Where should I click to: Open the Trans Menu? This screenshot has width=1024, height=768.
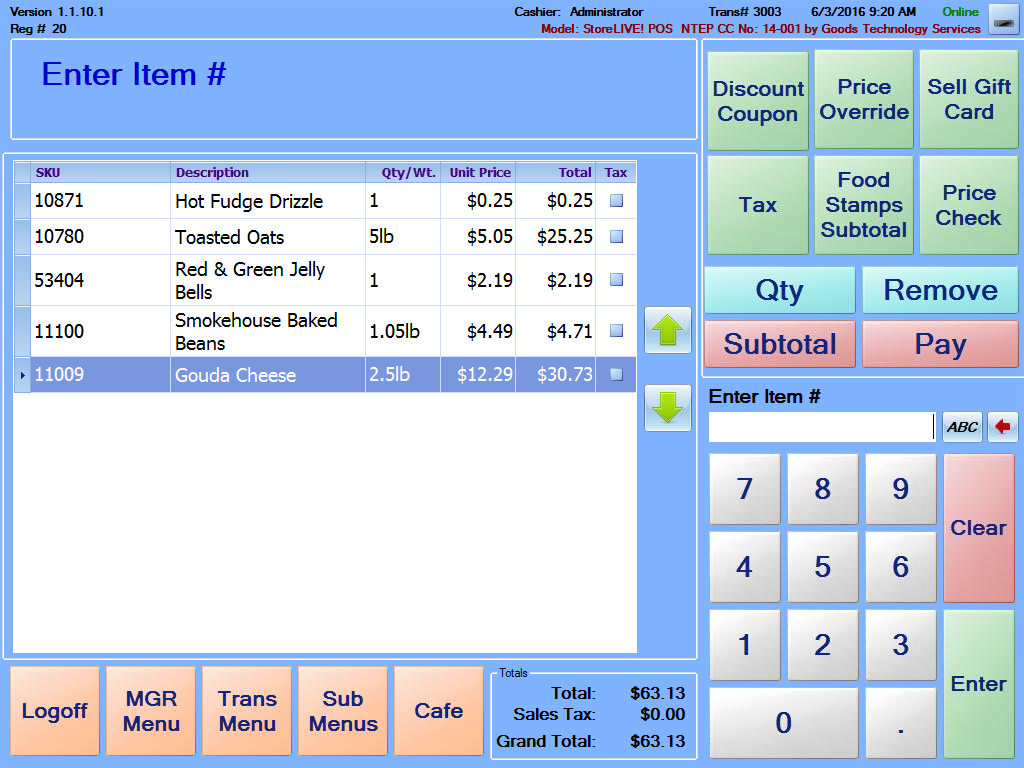(x=247, y=711)
